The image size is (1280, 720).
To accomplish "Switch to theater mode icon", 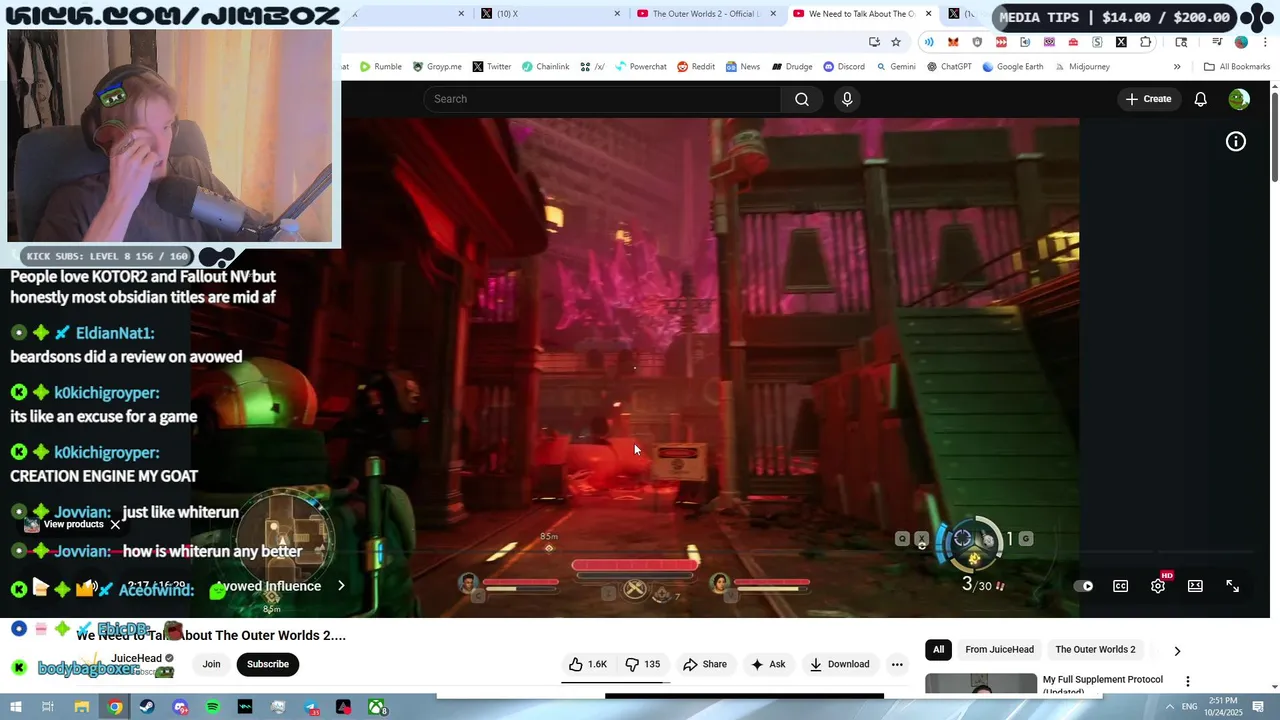I will pos(1195,586).
